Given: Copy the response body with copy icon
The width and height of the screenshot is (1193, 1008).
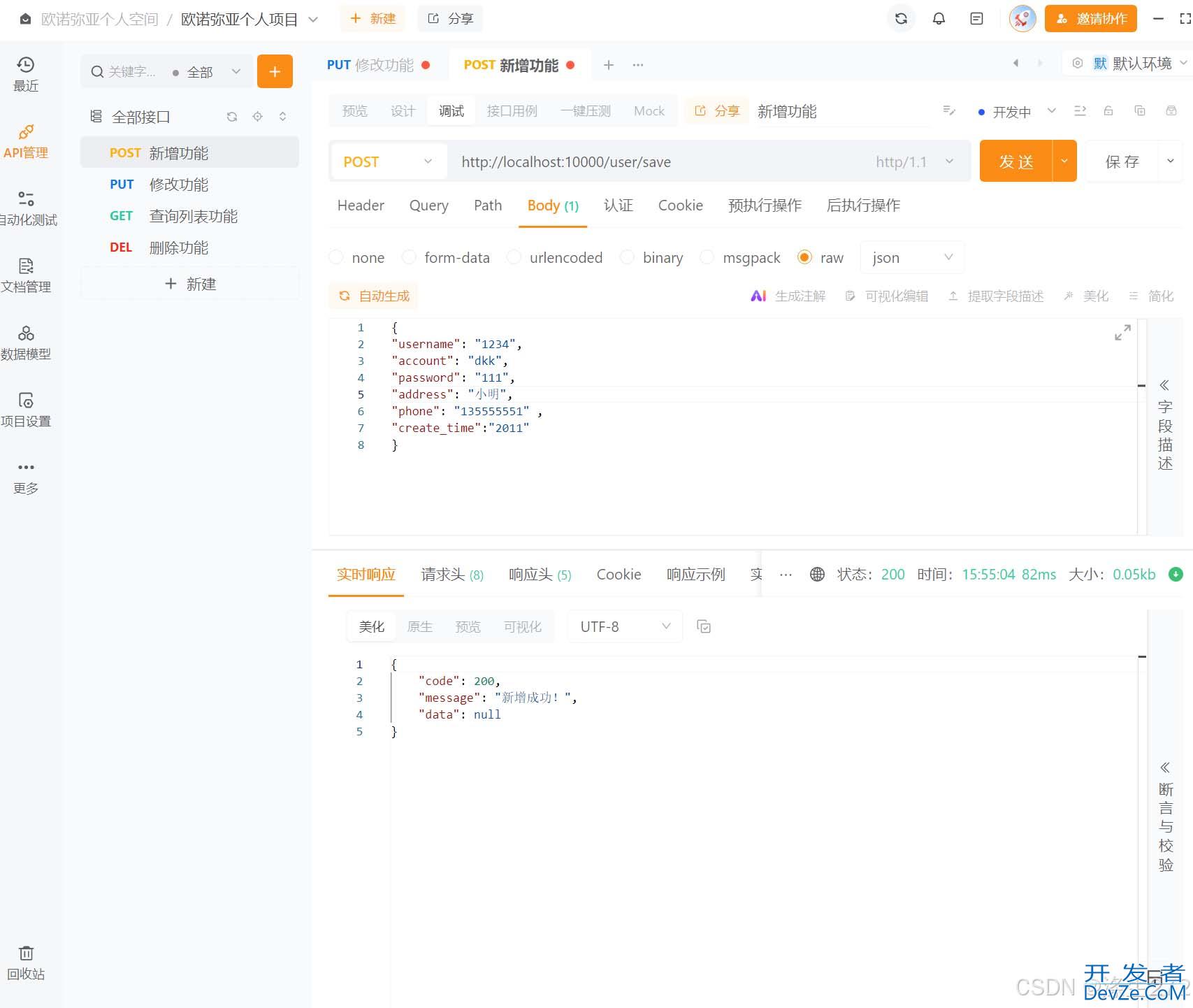Looking at the screenshot, I should pos(704,626).
